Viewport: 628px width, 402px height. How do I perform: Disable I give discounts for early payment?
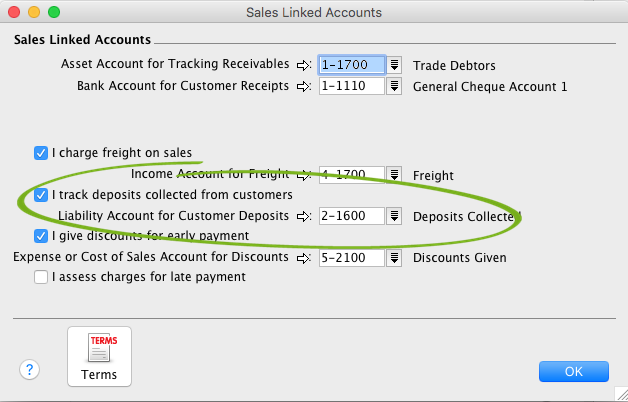pyautogui.click(x=41, y=236)
